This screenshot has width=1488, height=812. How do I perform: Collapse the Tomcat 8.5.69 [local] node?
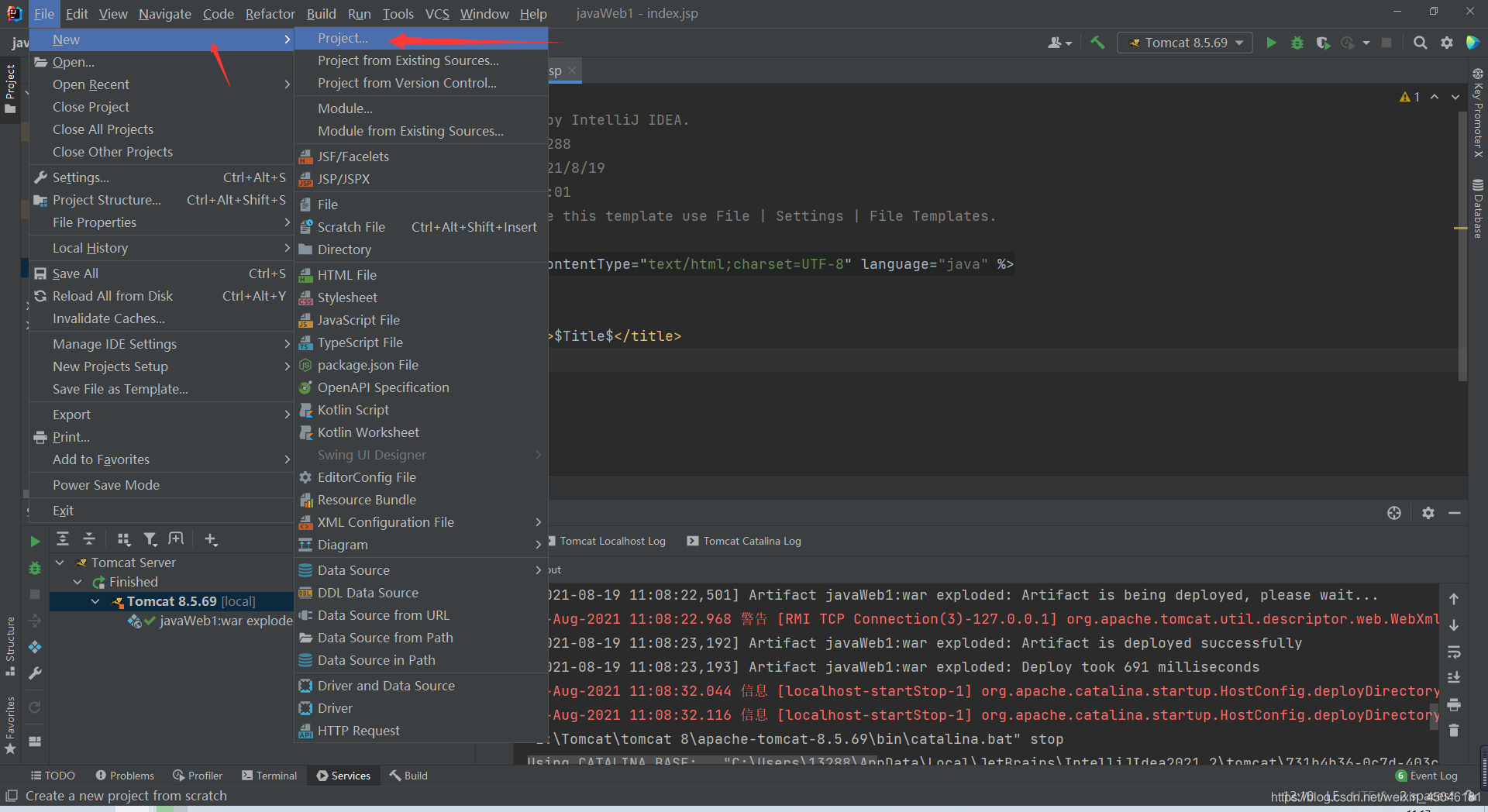coord(95,601)
